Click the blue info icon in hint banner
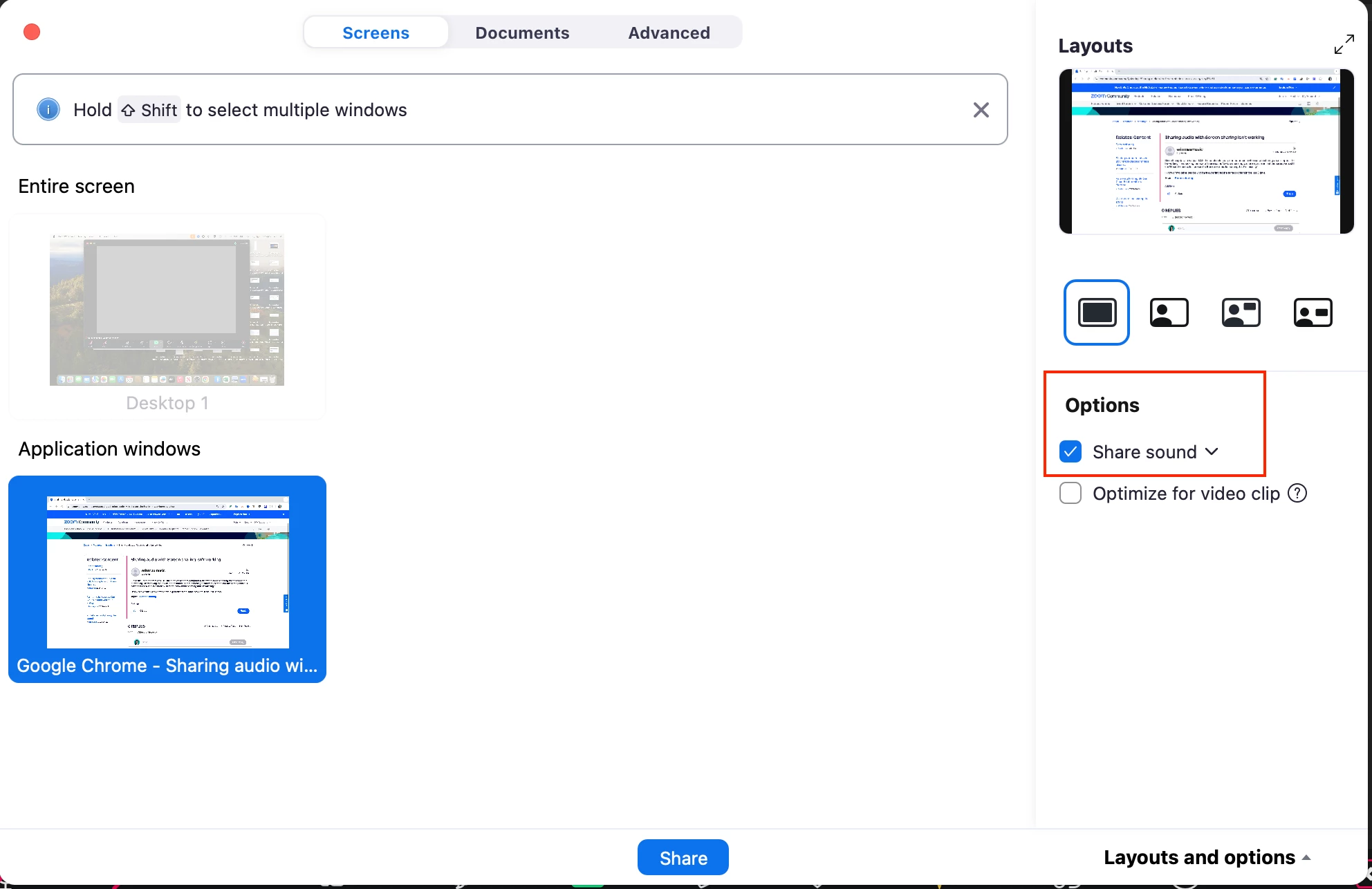The height and width of the screenshot is (889, 1372). tap(48, 110)
